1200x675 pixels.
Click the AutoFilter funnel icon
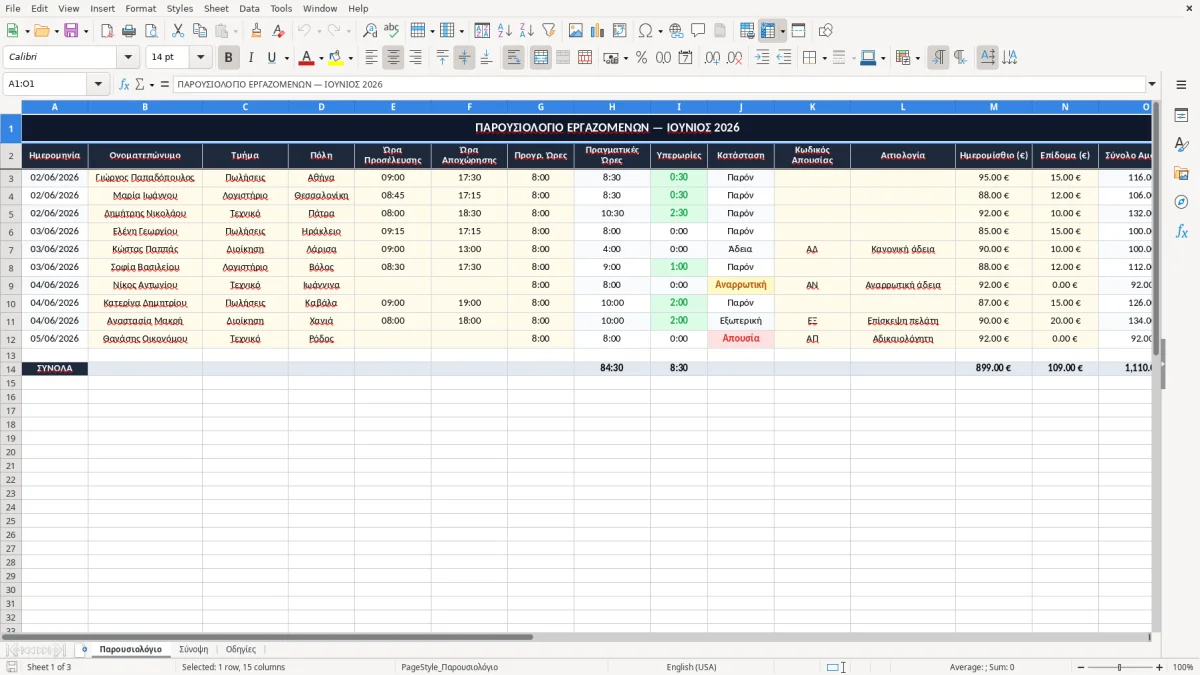[548, 31]
